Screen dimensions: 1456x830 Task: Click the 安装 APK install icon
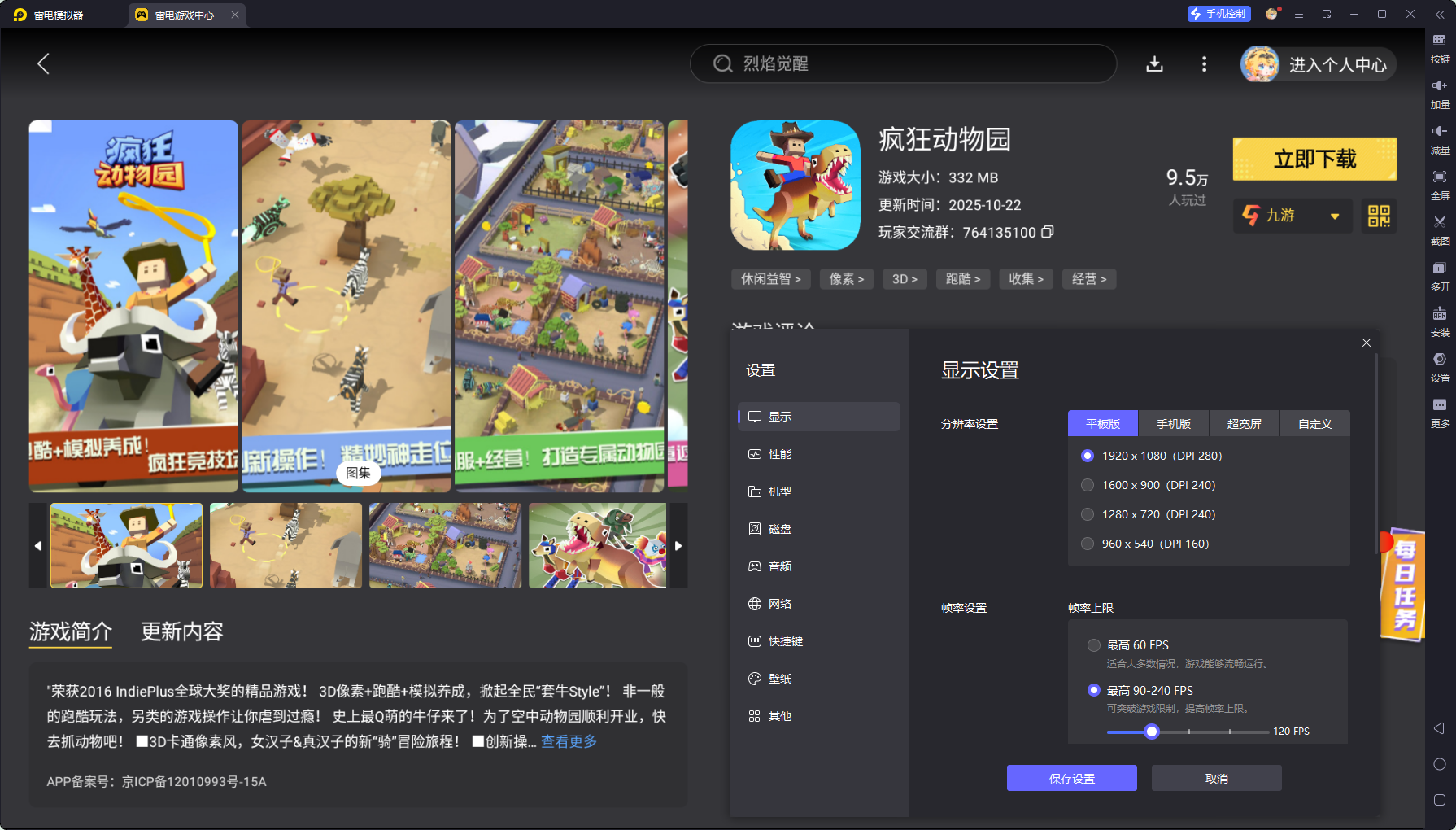point(1440,322)
